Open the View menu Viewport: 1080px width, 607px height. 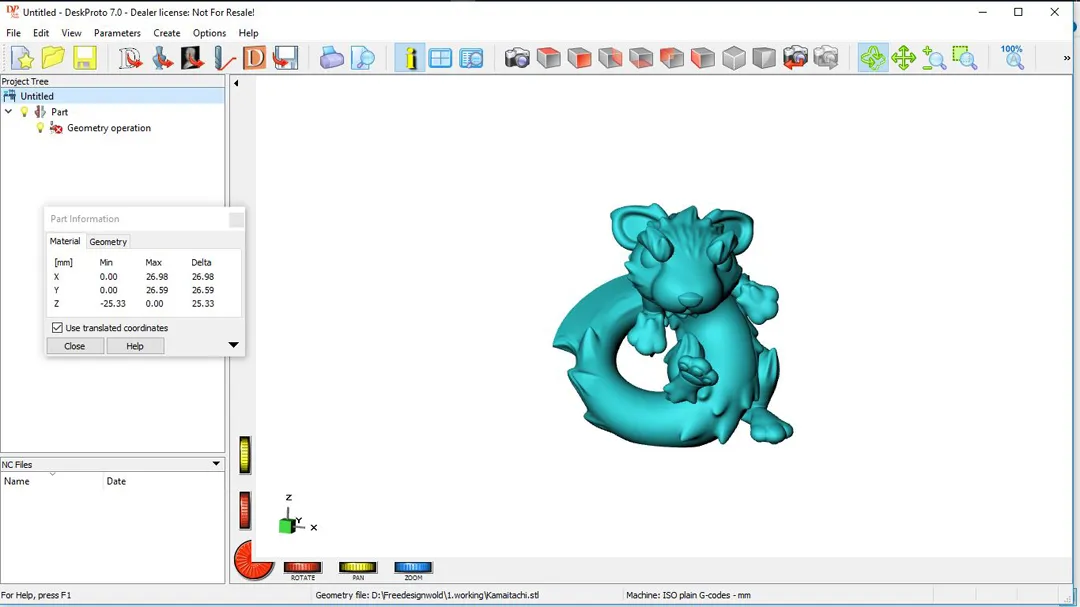click(71, 33)
